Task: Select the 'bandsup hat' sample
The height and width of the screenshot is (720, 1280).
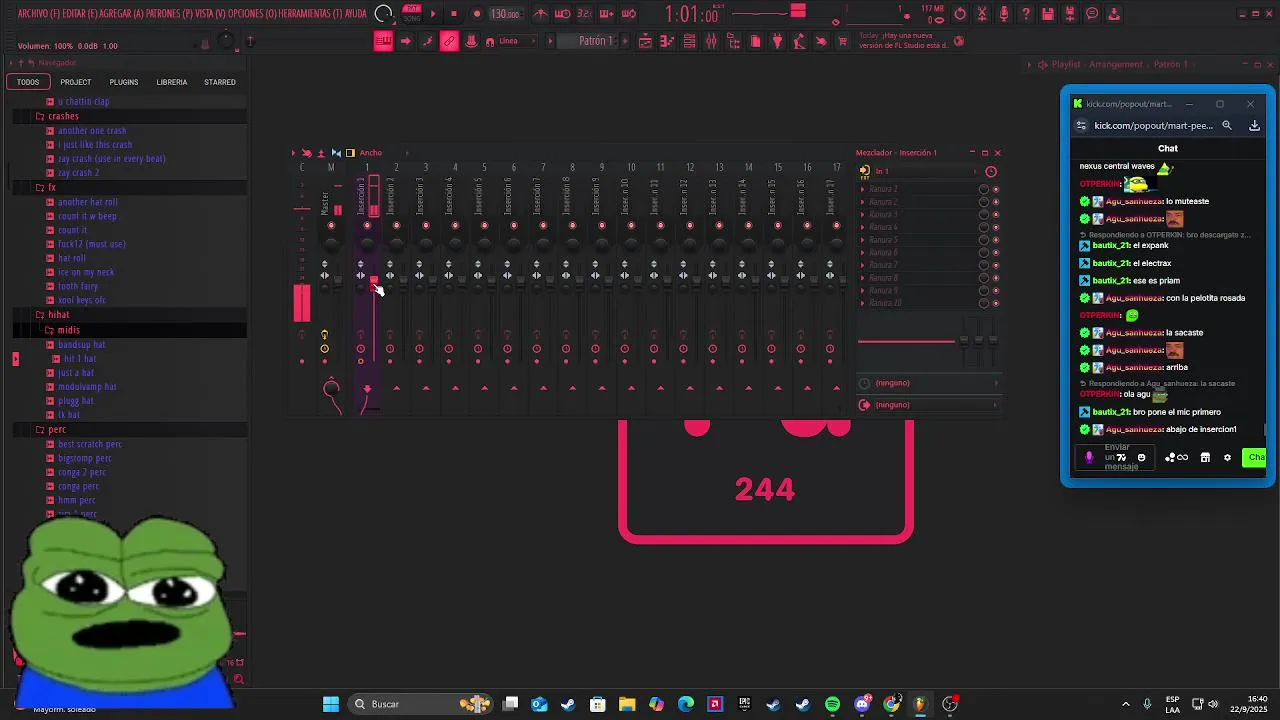Action: pos(82,345)
